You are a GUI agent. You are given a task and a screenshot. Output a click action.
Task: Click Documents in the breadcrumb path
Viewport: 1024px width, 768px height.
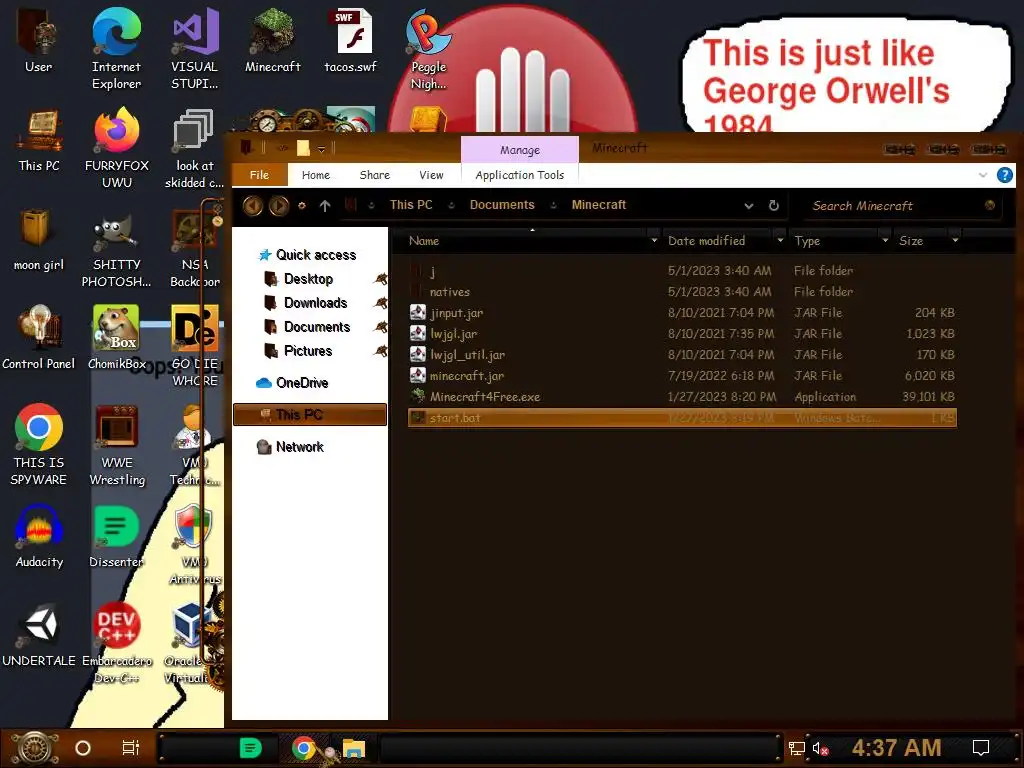pyautogui.click(x=502, y=205)
